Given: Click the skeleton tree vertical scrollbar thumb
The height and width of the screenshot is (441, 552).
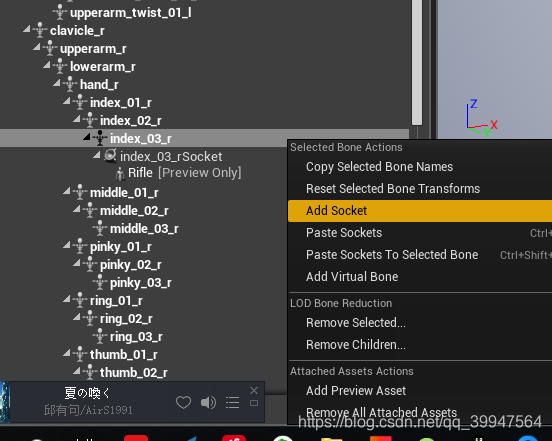Looking at the screenshot, I should (417, 62).
